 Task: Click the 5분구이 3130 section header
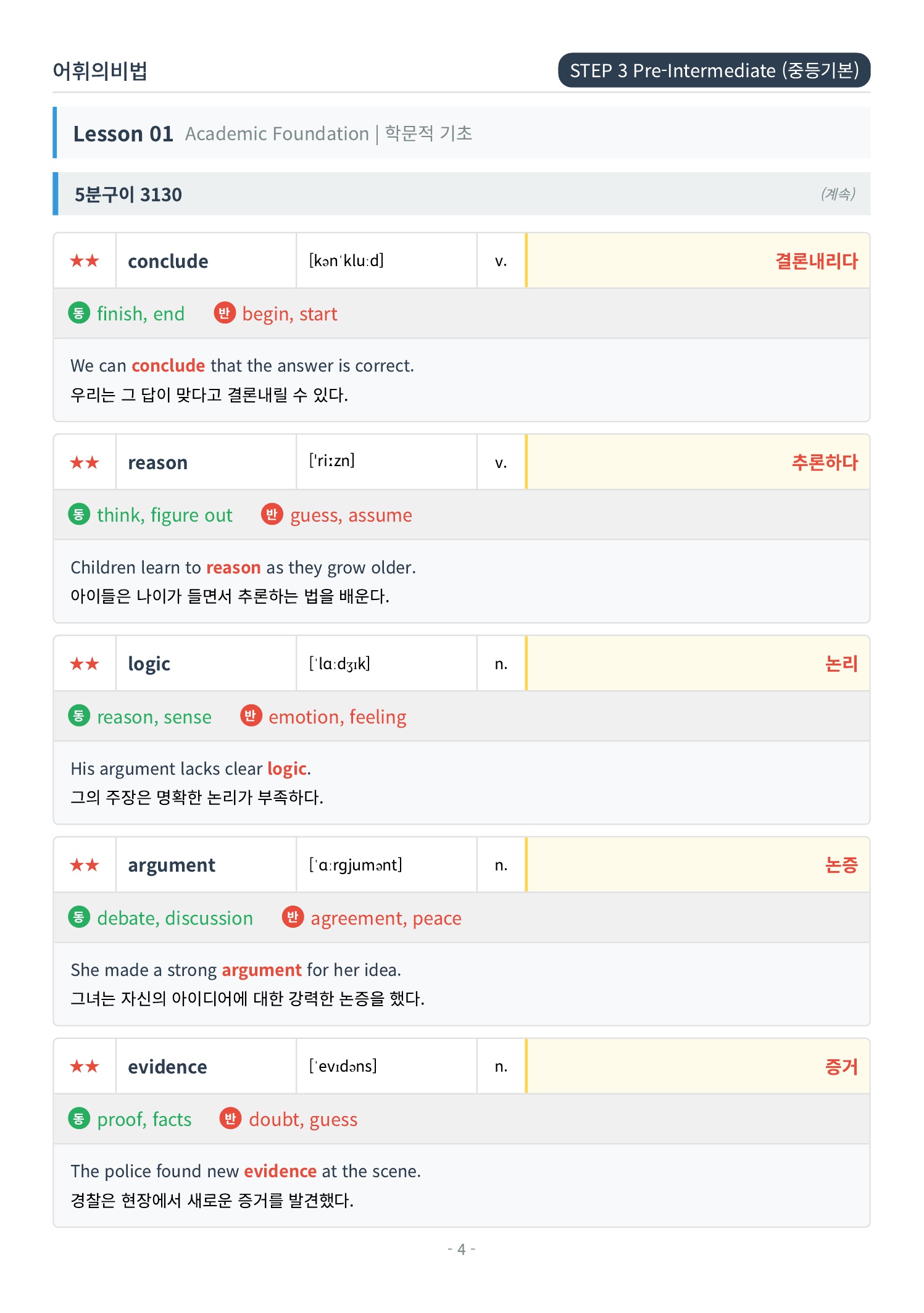[462, 194]
